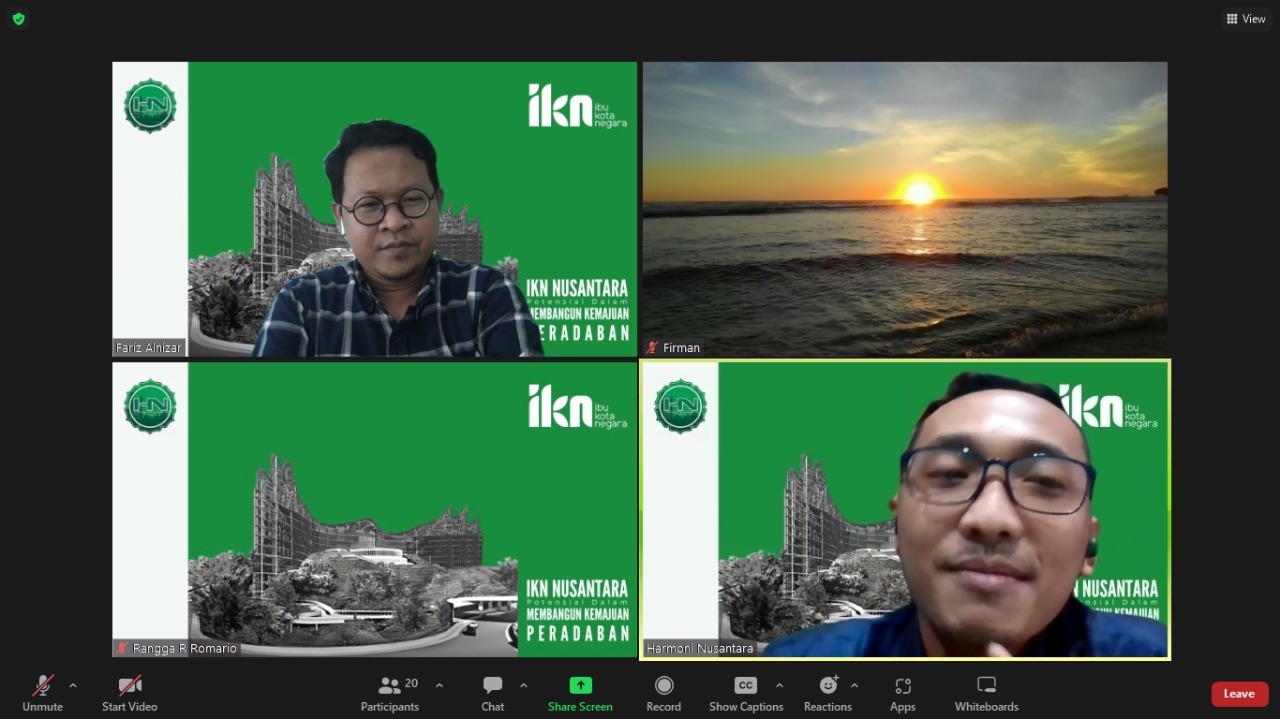Image resolution: width=1280 pixels, height=719 pixels.
Task: Select Firman's sunset video tile
Action: pos(904,209)
